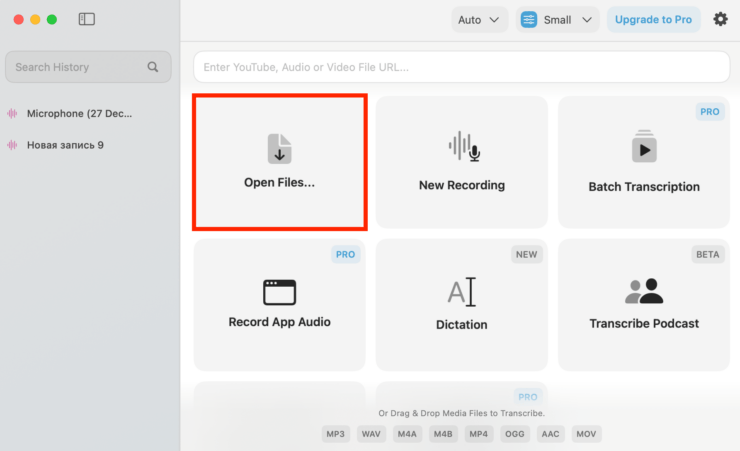Click the MP3 format badge
Viewport: 740px width, 451px height.
tap(335, 434)
